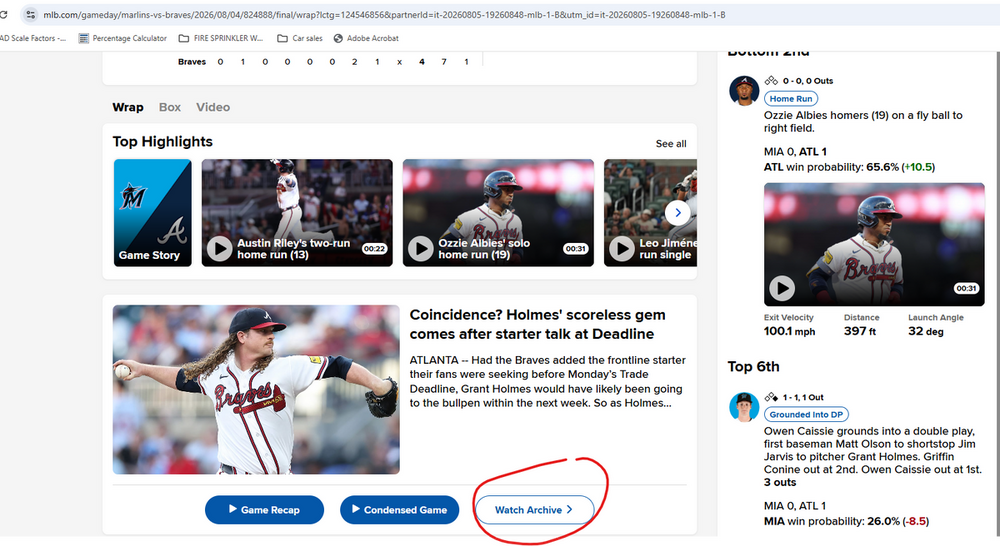Click the Top 6th inning heading
1000x546 pixels.
(x=753, y=366)
